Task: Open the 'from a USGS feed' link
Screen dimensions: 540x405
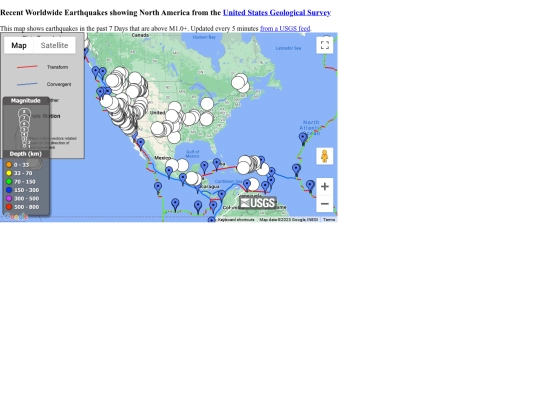Action: click(285, 29)
